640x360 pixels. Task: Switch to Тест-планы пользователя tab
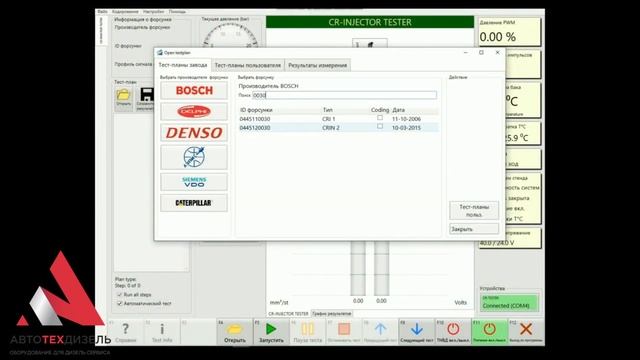tap(248, 65)
